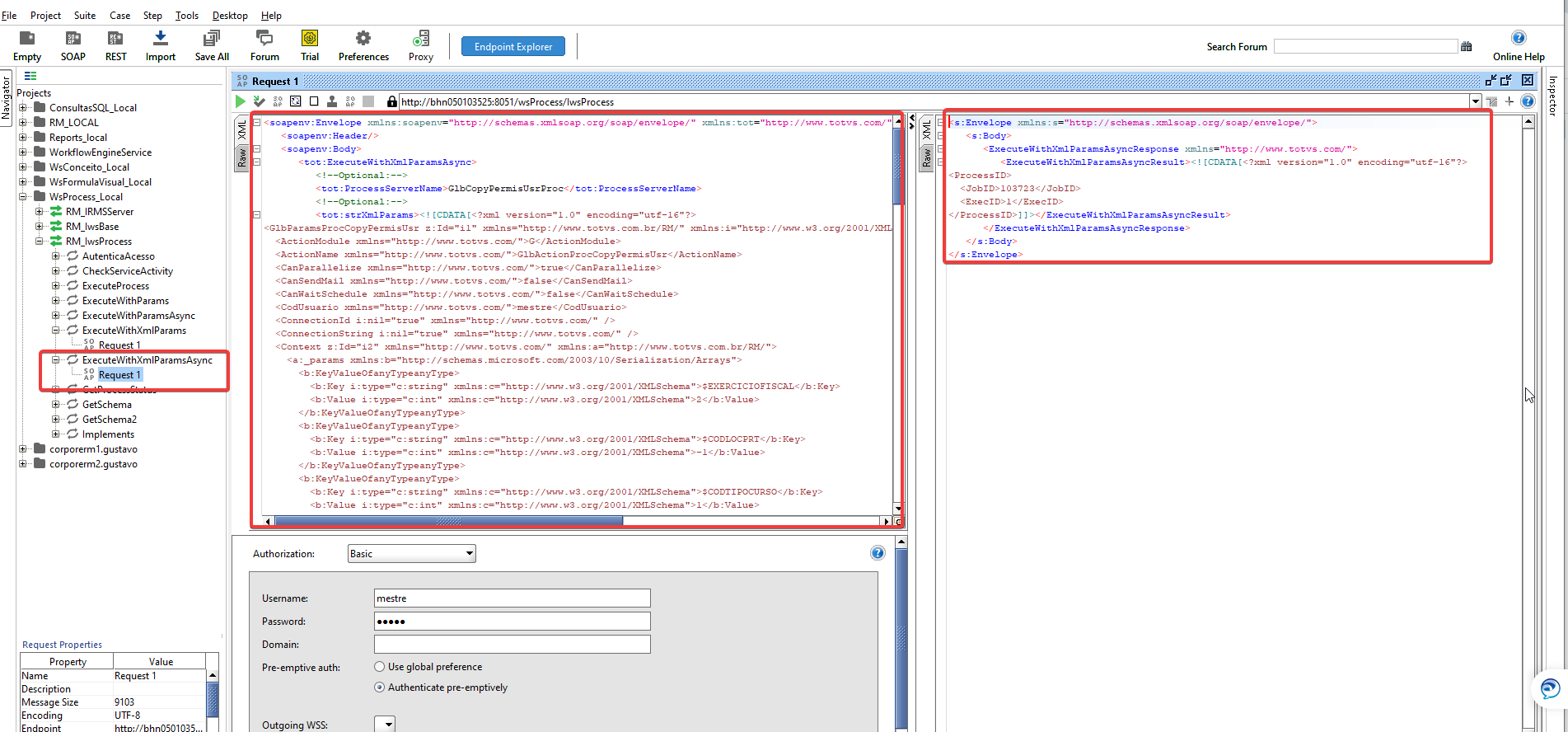The width and height of the screenshot is (1568, 732).
Task: Open the endpoint URL dropdown arrow
Action: [1475, 101]
